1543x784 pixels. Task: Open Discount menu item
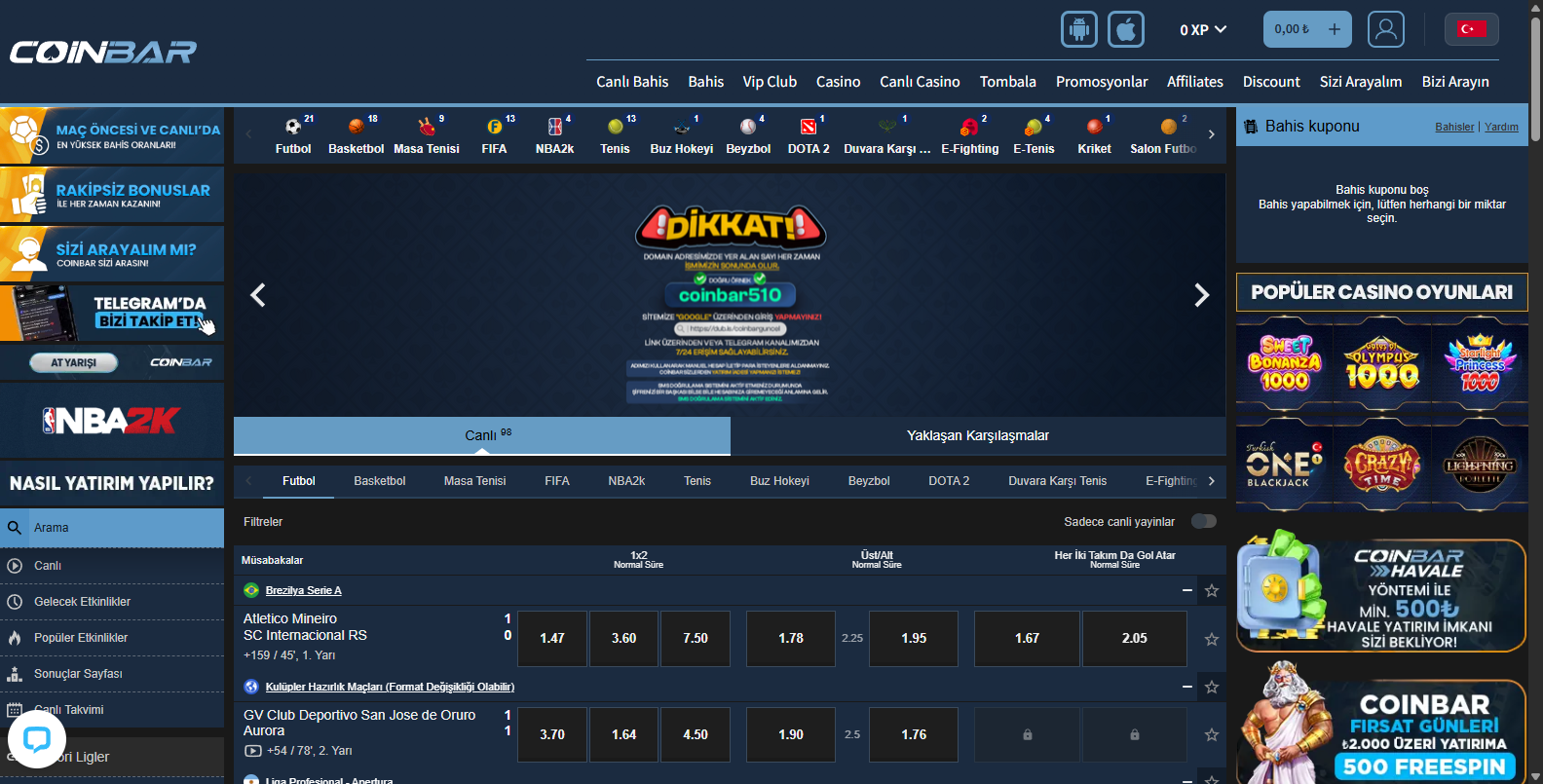tap(1271, 82)
